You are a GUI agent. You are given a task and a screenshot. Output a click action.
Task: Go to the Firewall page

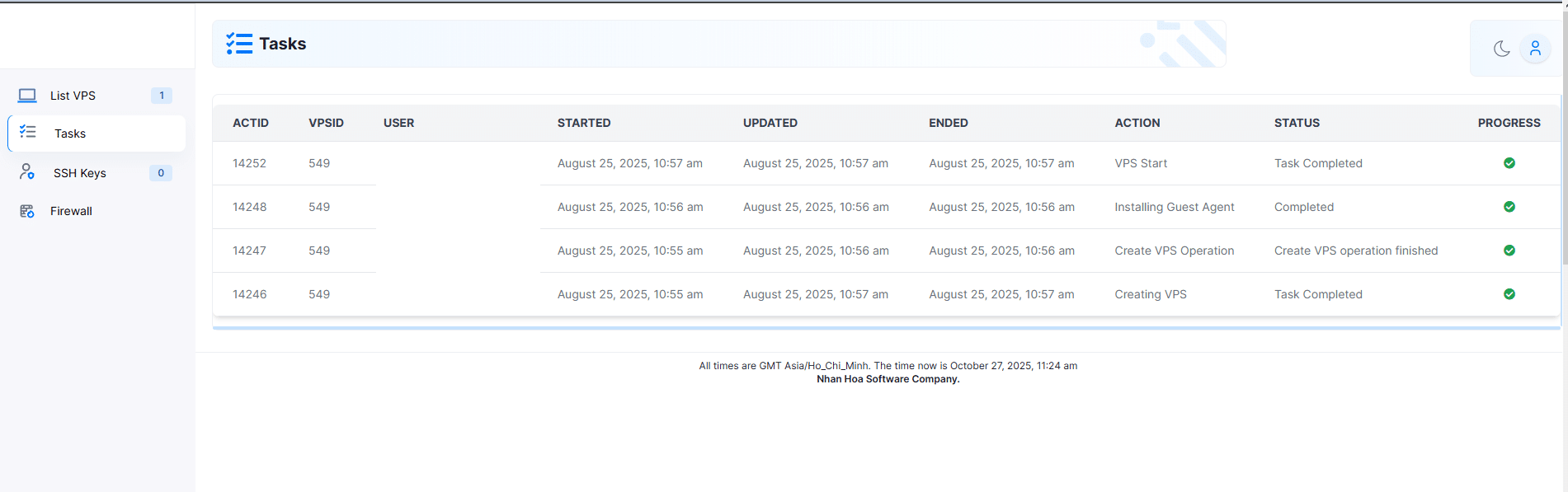(71, 211)
